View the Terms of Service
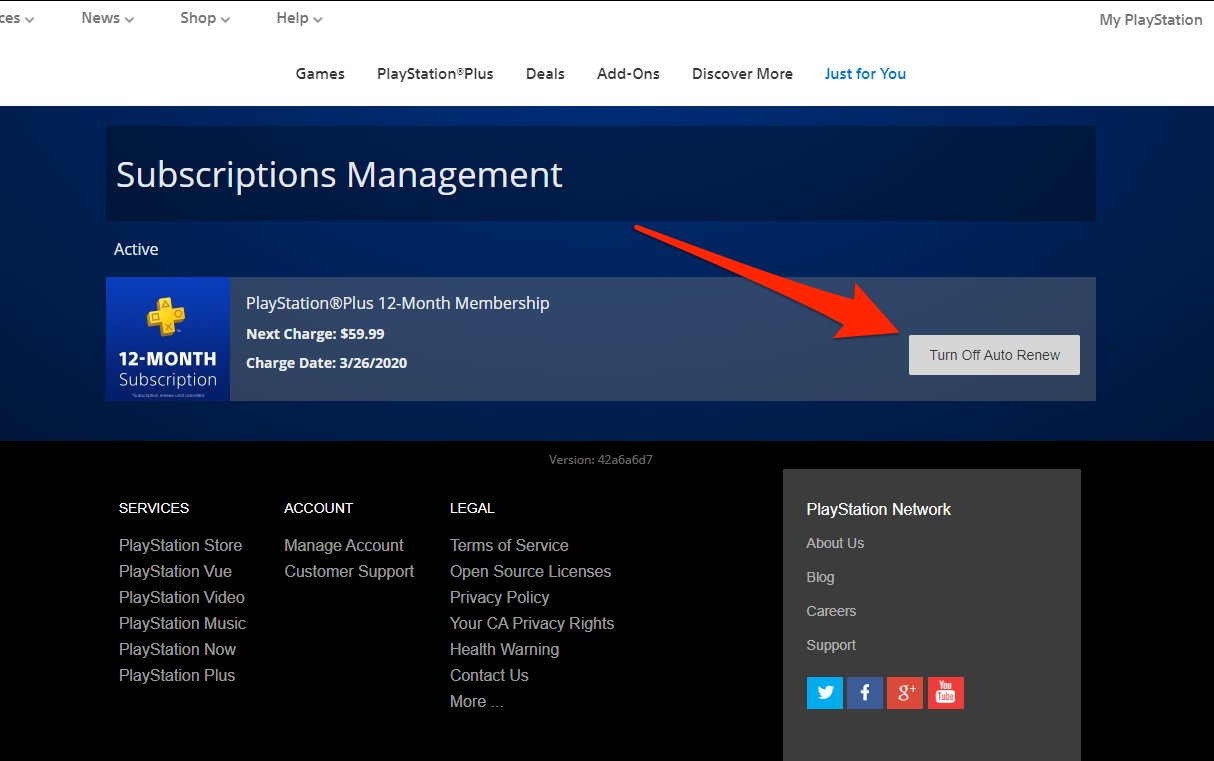Screen dimensions: 1214x761 (x=509, y=545)
